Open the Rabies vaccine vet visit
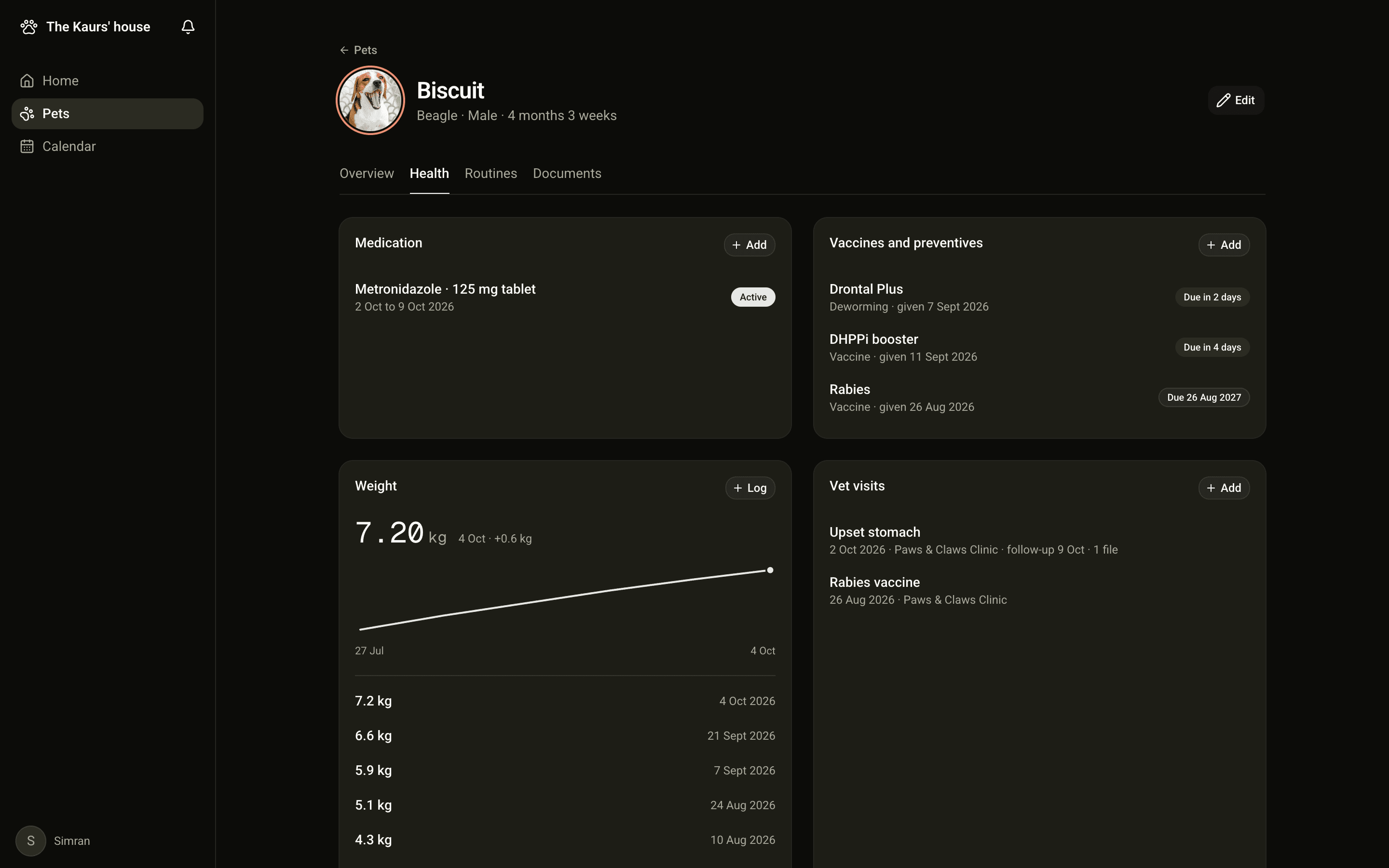The height and width of the screenshot is (868, 1389). click(x=1039, y=590)
